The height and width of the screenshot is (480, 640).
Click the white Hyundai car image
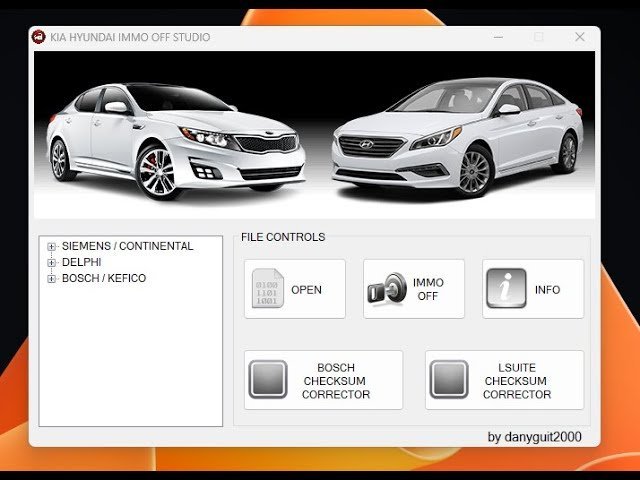click(x=457, y=137)
